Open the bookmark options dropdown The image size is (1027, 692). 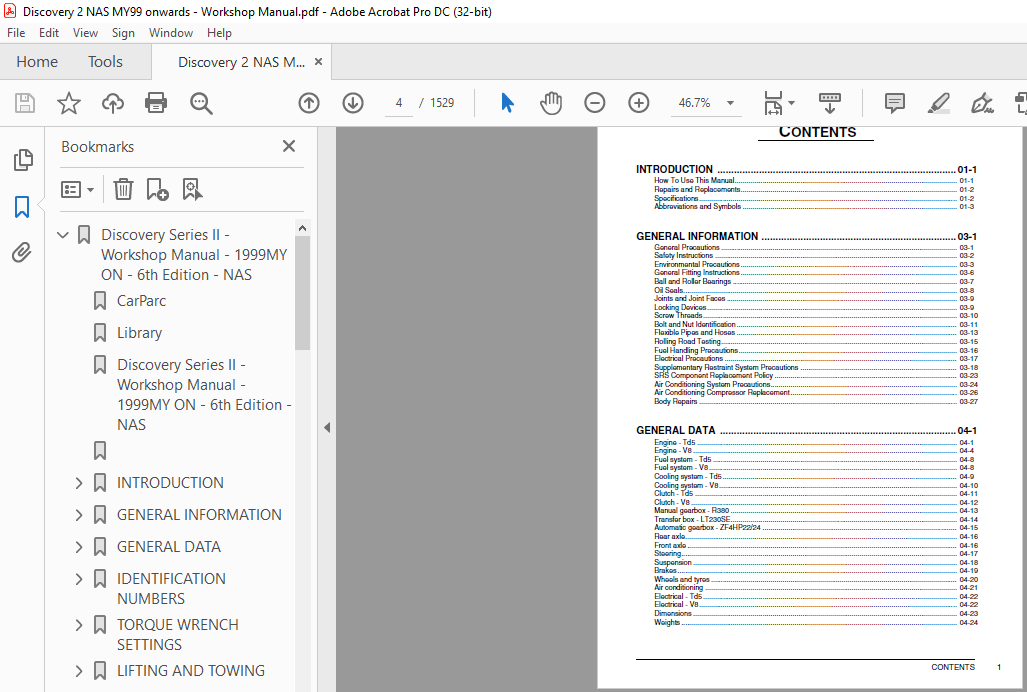pyautogui.click(x=77, y=190)
